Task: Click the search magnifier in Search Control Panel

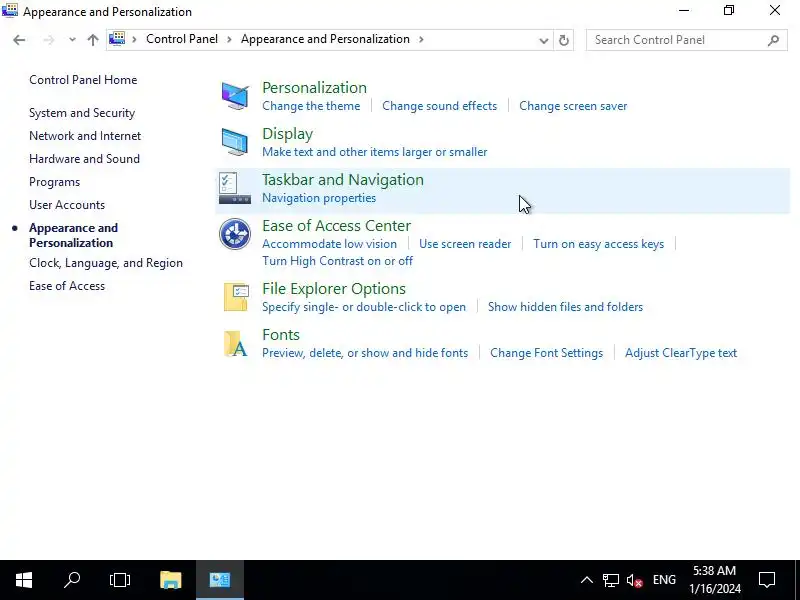Action: (x=773, y=40)
